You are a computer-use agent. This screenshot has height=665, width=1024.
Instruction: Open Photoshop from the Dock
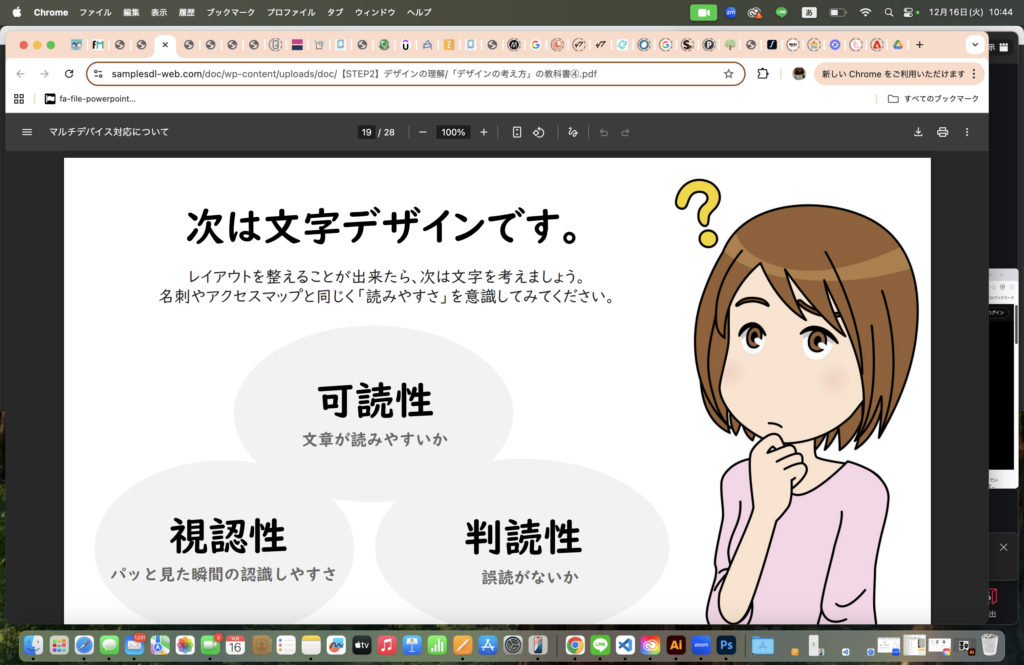tap(727, 645)
